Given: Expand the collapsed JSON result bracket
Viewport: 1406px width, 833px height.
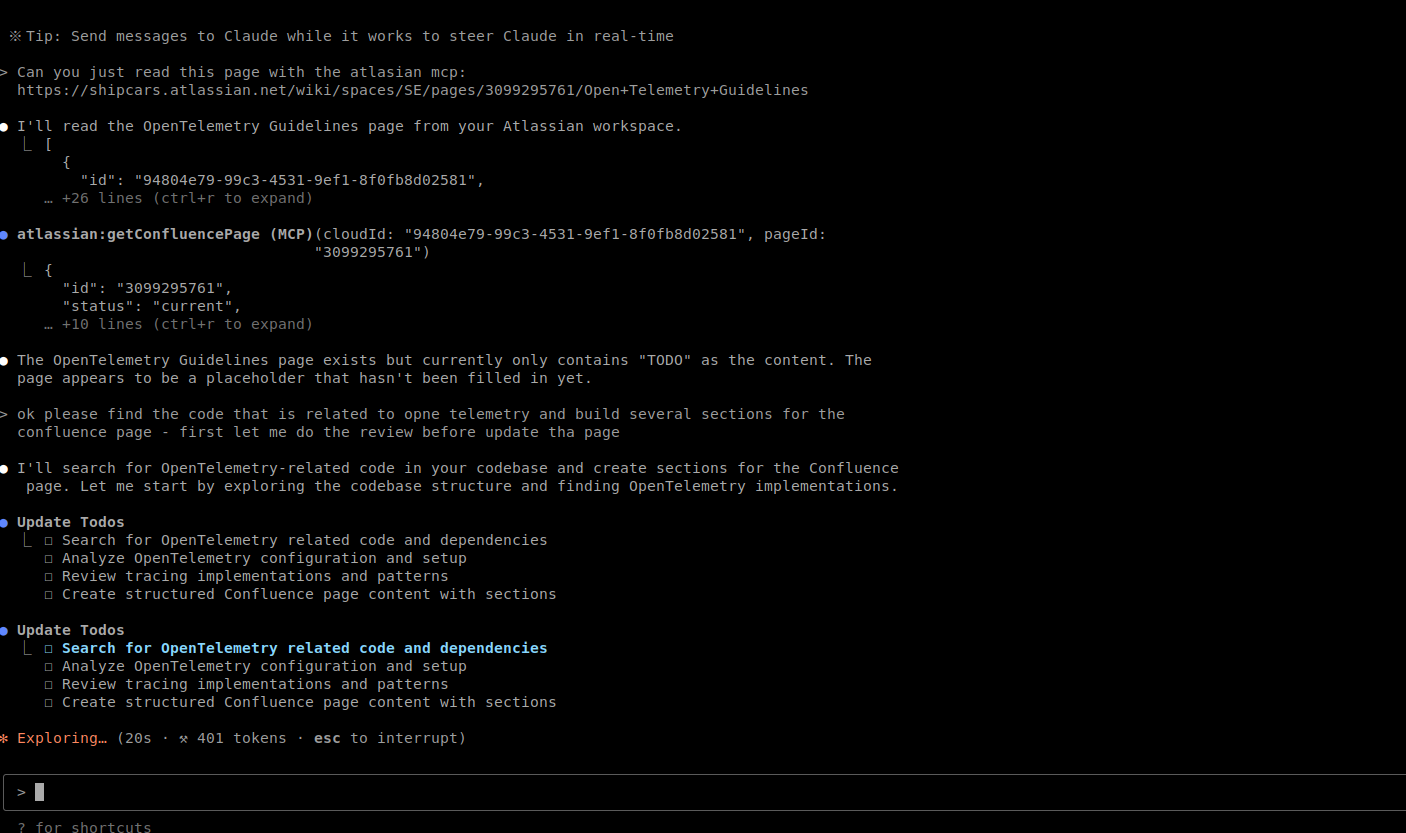Looking at the screenshot, I should pyautogui.click(x=47, y=143).
